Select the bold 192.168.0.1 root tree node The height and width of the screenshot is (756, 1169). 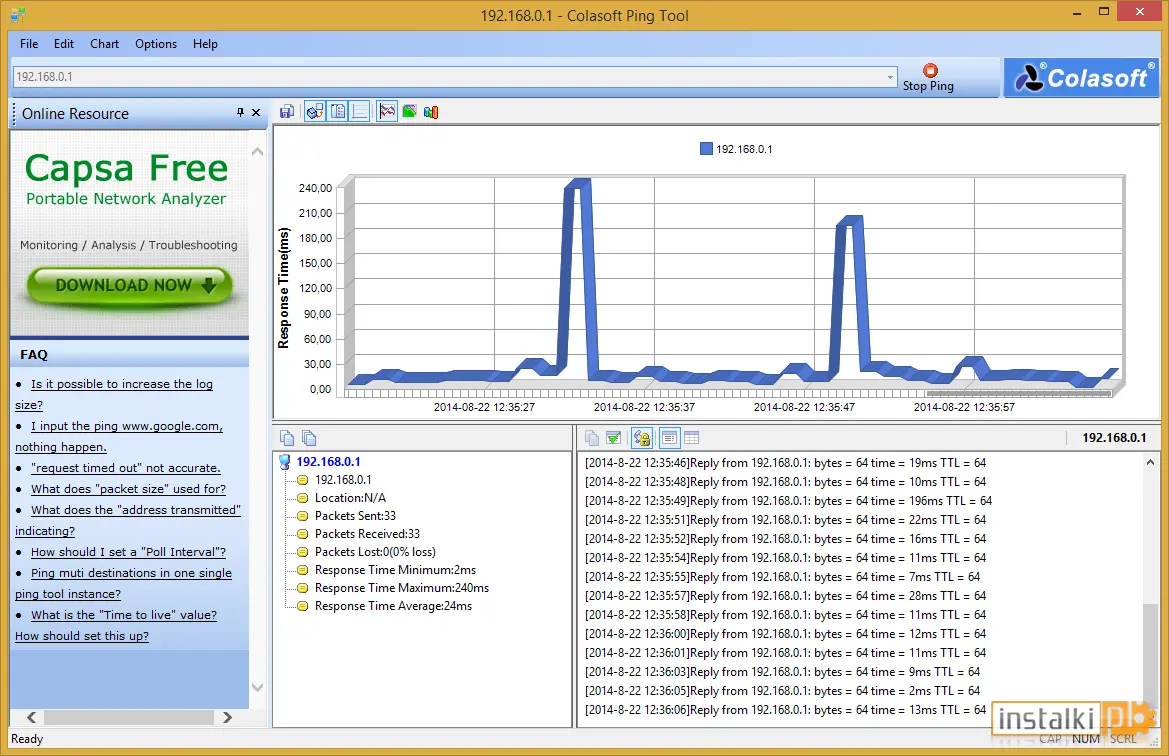(328, 462)
